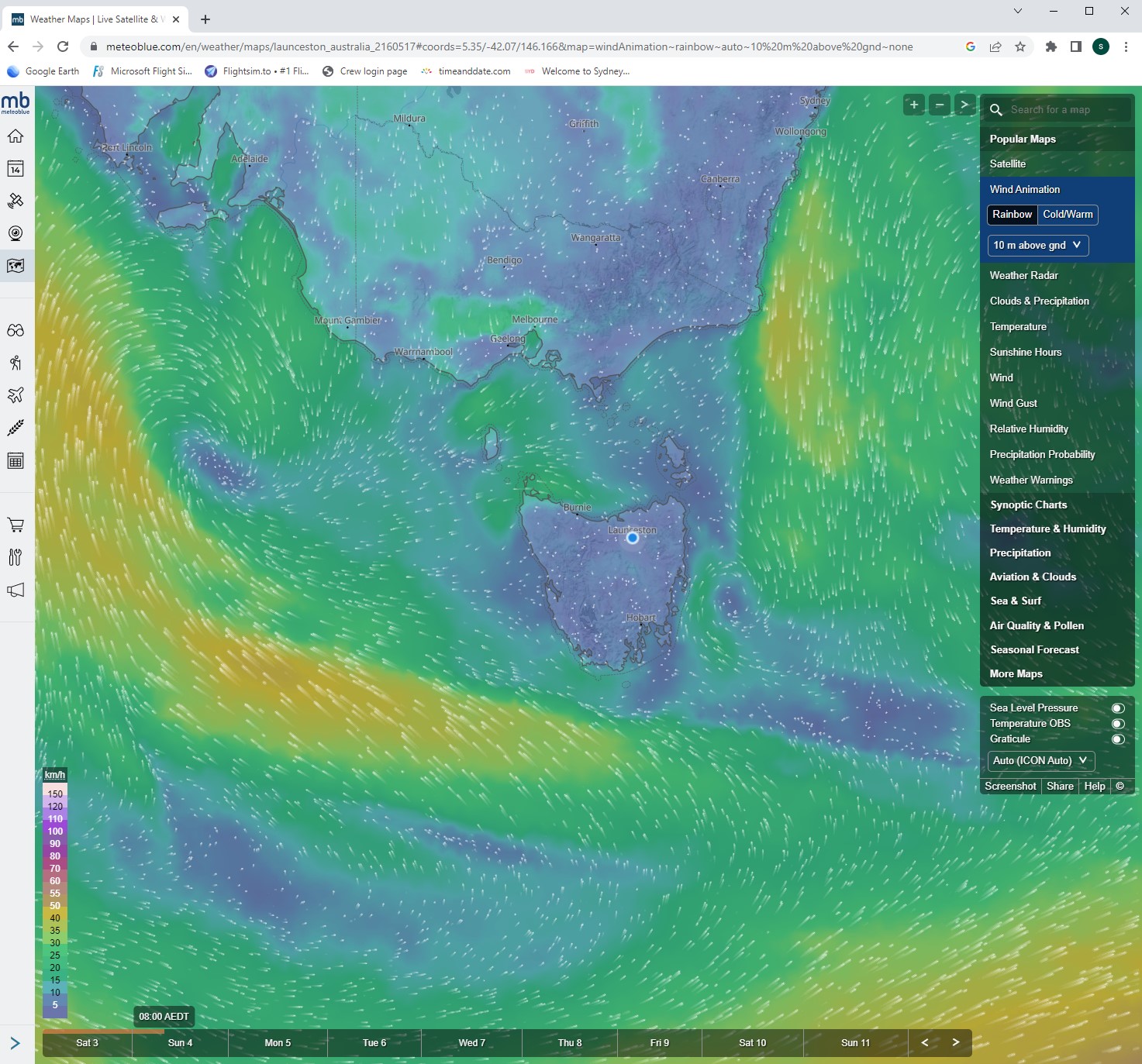Enable the Sea Level Pressure overlay
This screenshot has width=1142, height=1064.
click(x=1117, y=708)
